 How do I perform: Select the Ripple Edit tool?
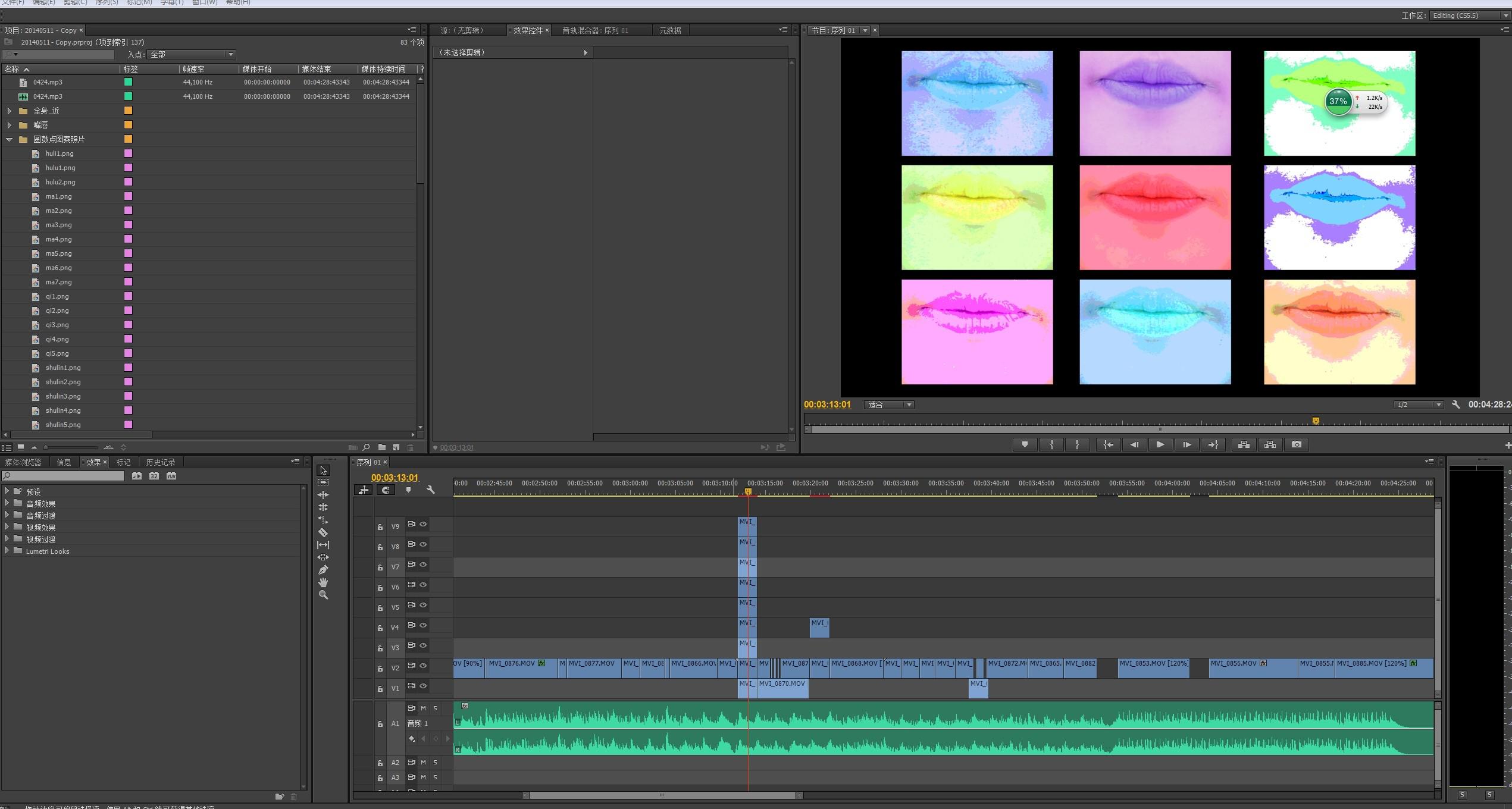tap(323, 495)
